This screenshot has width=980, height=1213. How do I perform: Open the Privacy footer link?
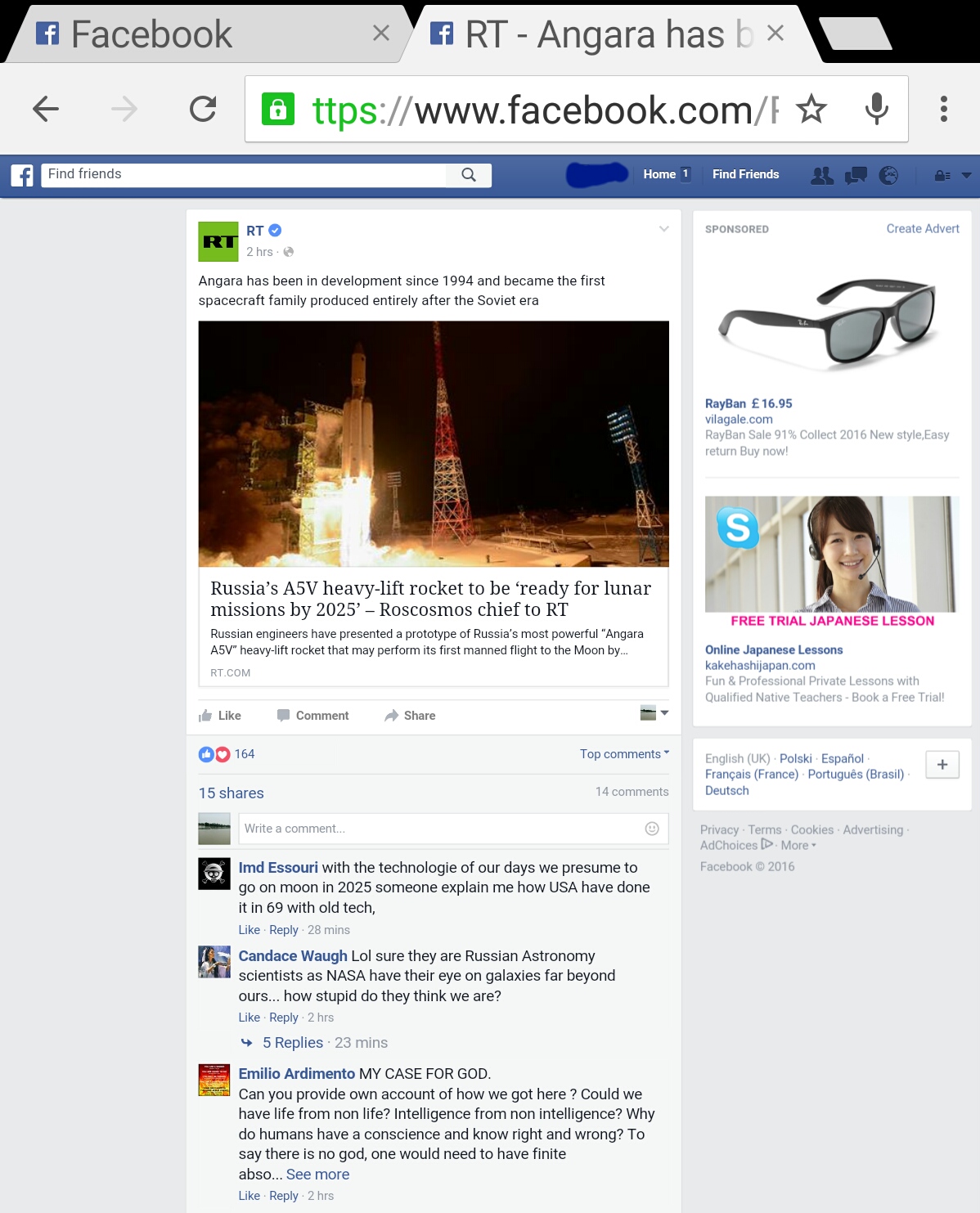(719, 830)
